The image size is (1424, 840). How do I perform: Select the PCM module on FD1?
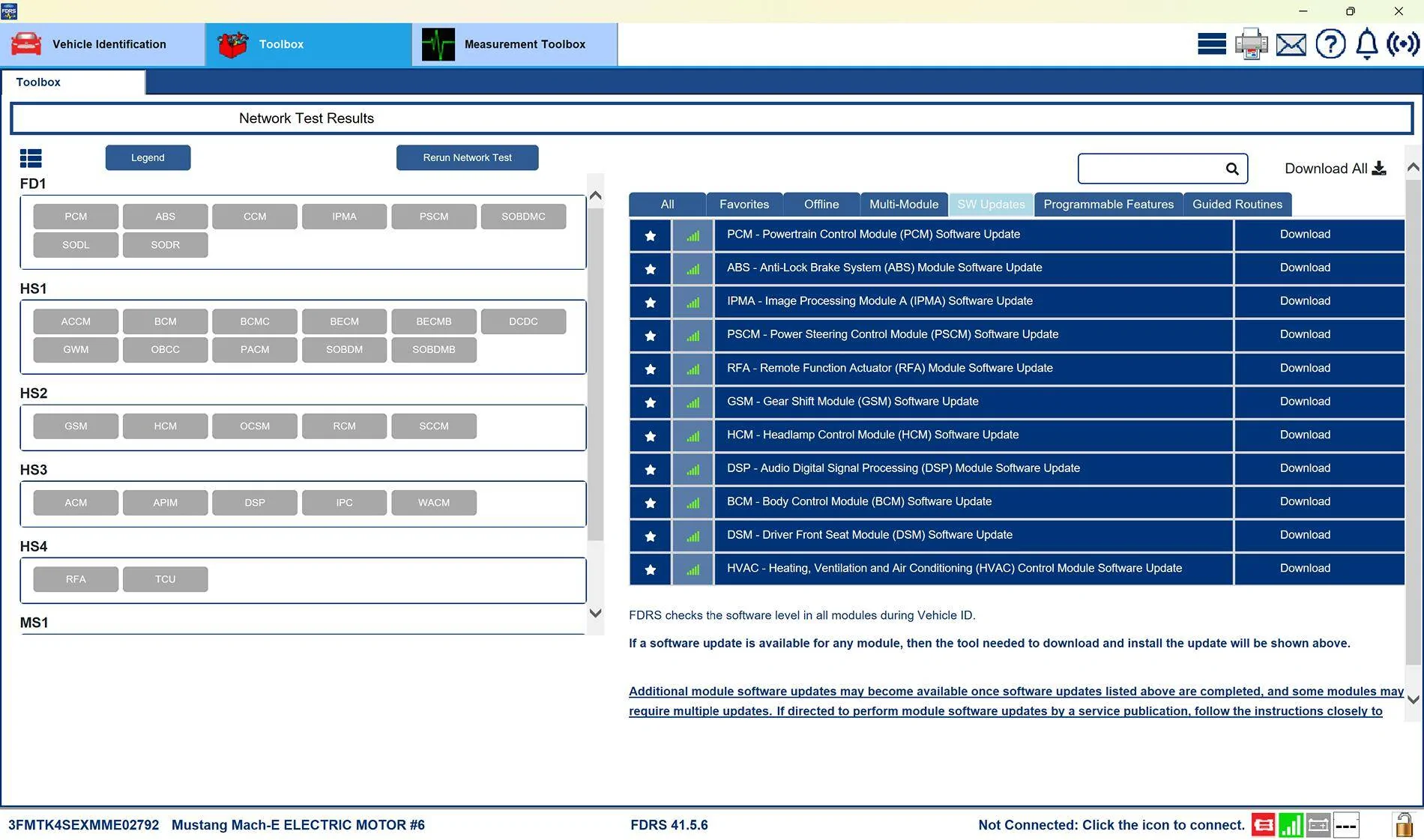pos(76,217)
